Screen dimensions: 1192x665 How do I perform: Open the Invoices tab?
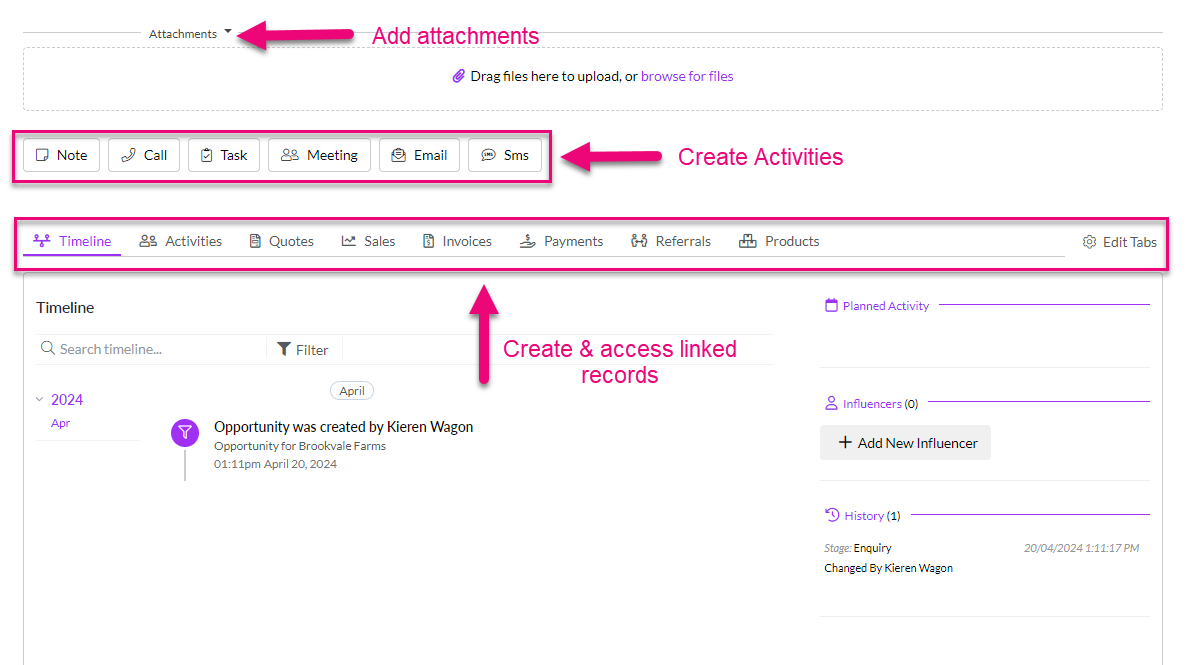click(457, 241)
